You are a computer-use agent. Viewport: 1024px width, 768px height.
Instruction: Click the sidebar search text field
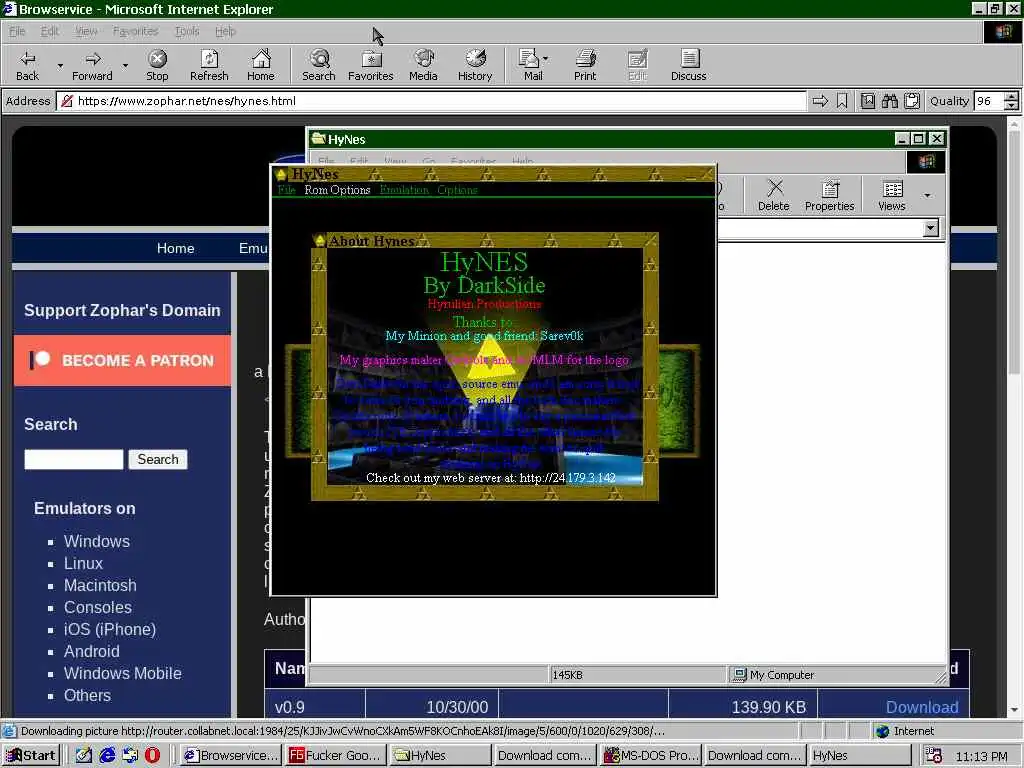tap(74, 459)
